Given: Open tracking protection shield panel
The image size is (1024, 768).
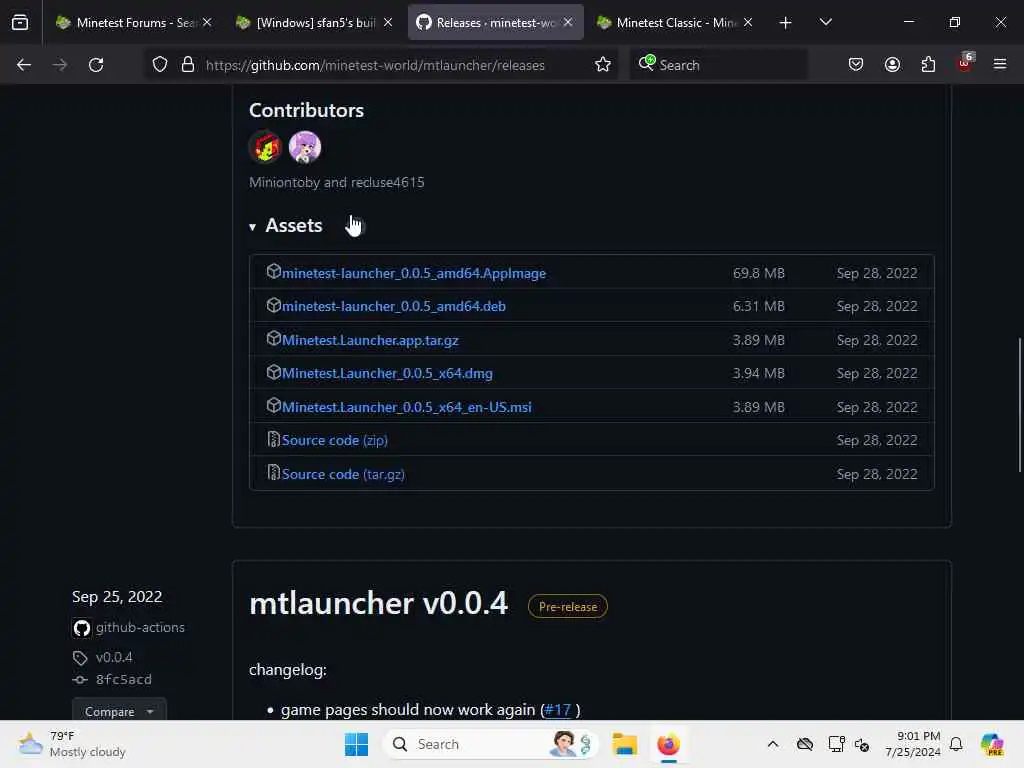Looking at the screenshot, I should tap(160, 65).
